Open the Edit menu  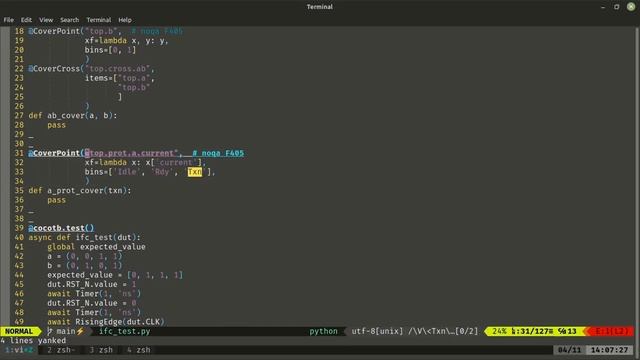[x=26, y=20]
